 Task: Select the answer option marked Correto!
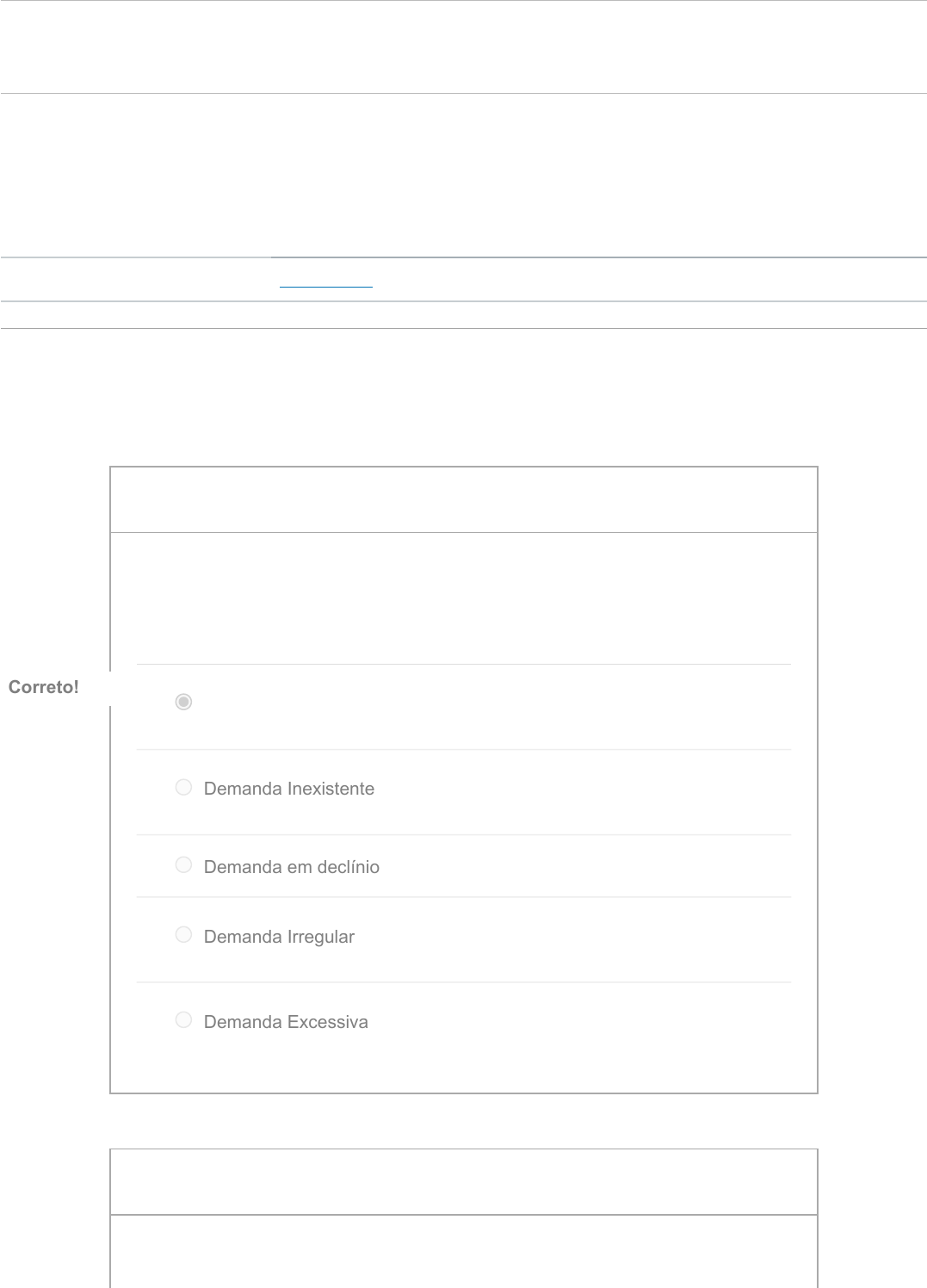(183, 703)
